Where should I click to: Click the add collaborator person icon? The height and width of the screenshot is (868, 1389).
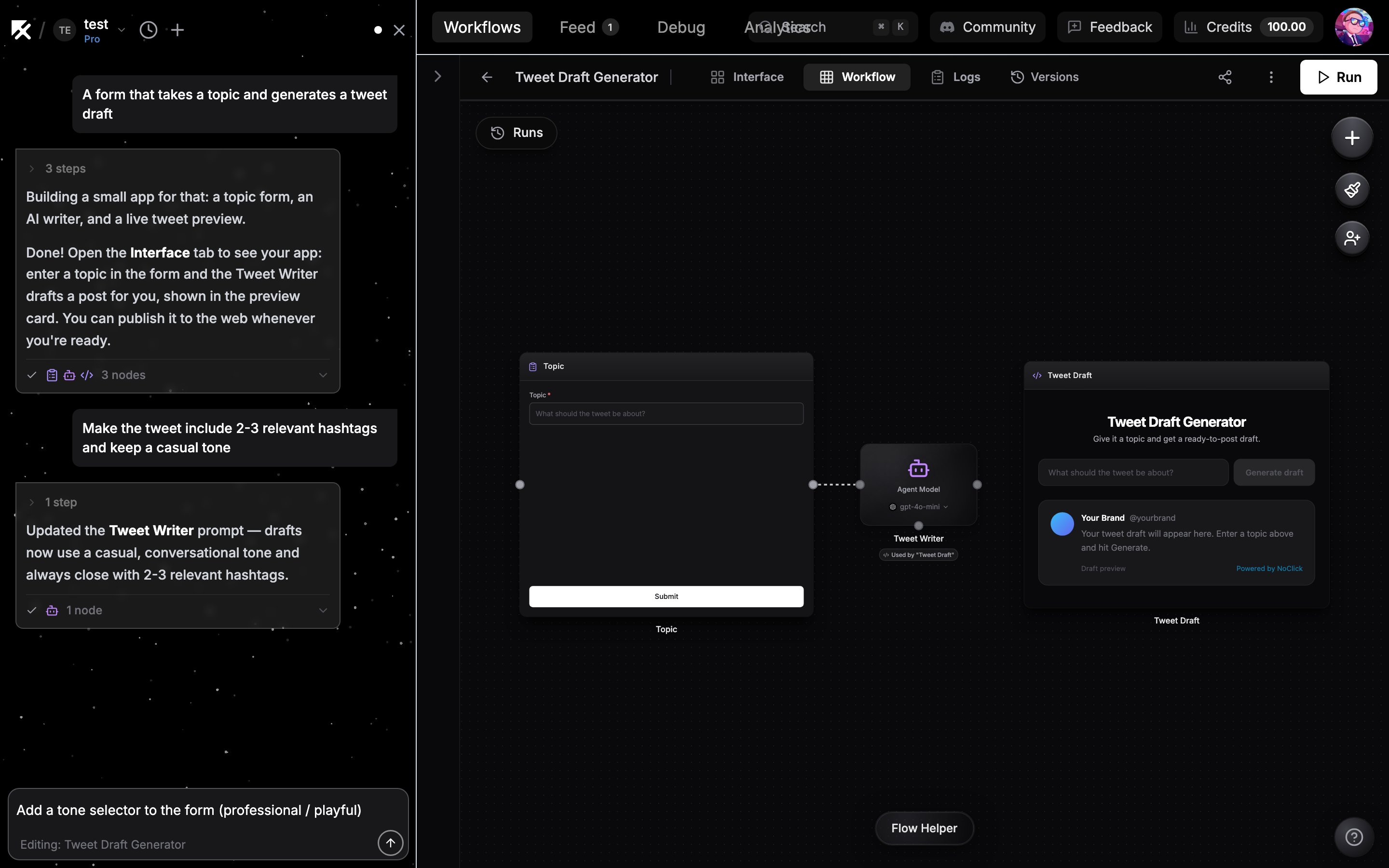[x=1352, y=238]
